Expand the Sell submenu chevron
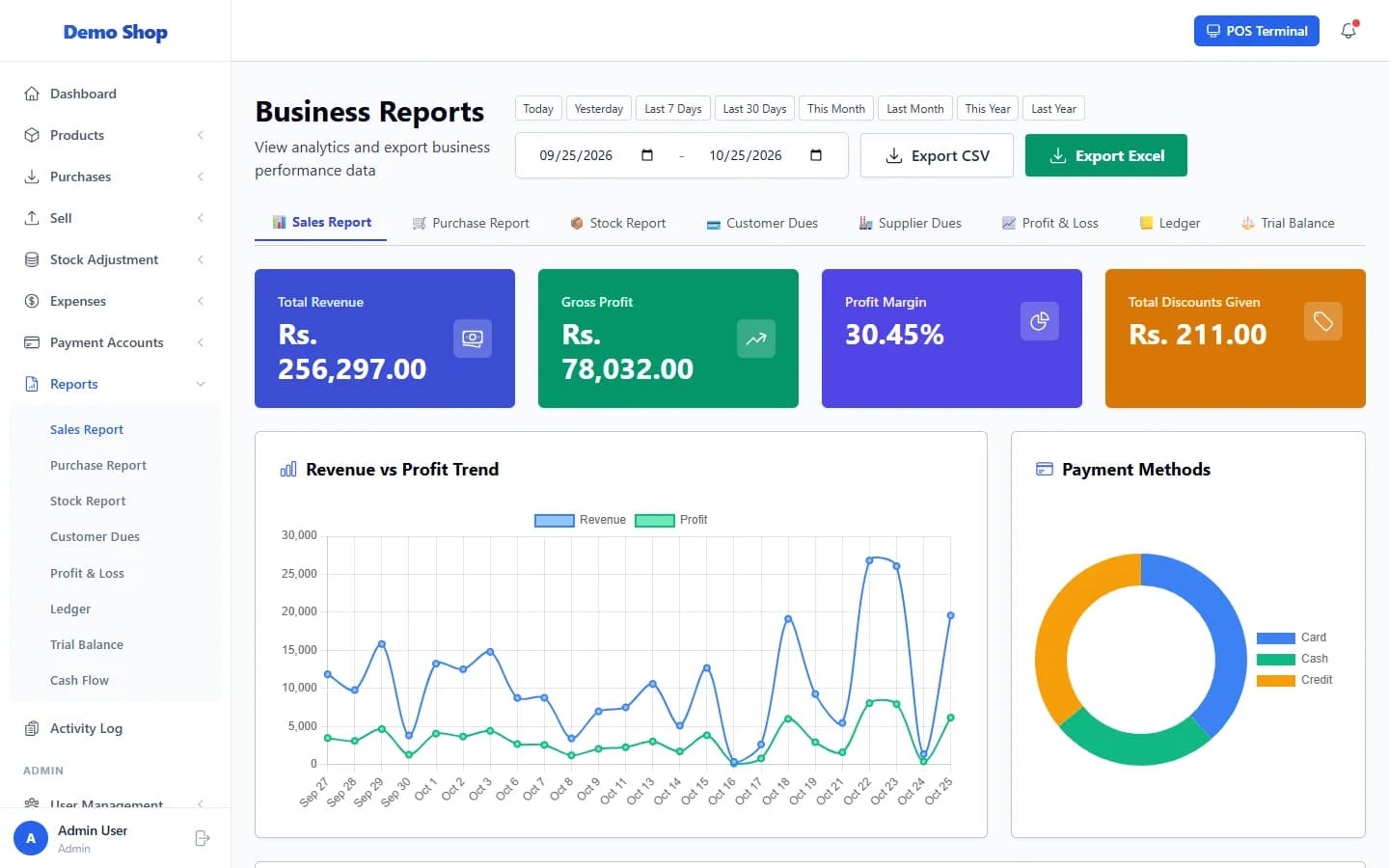The image size is (1389, 868). point(201,218)
